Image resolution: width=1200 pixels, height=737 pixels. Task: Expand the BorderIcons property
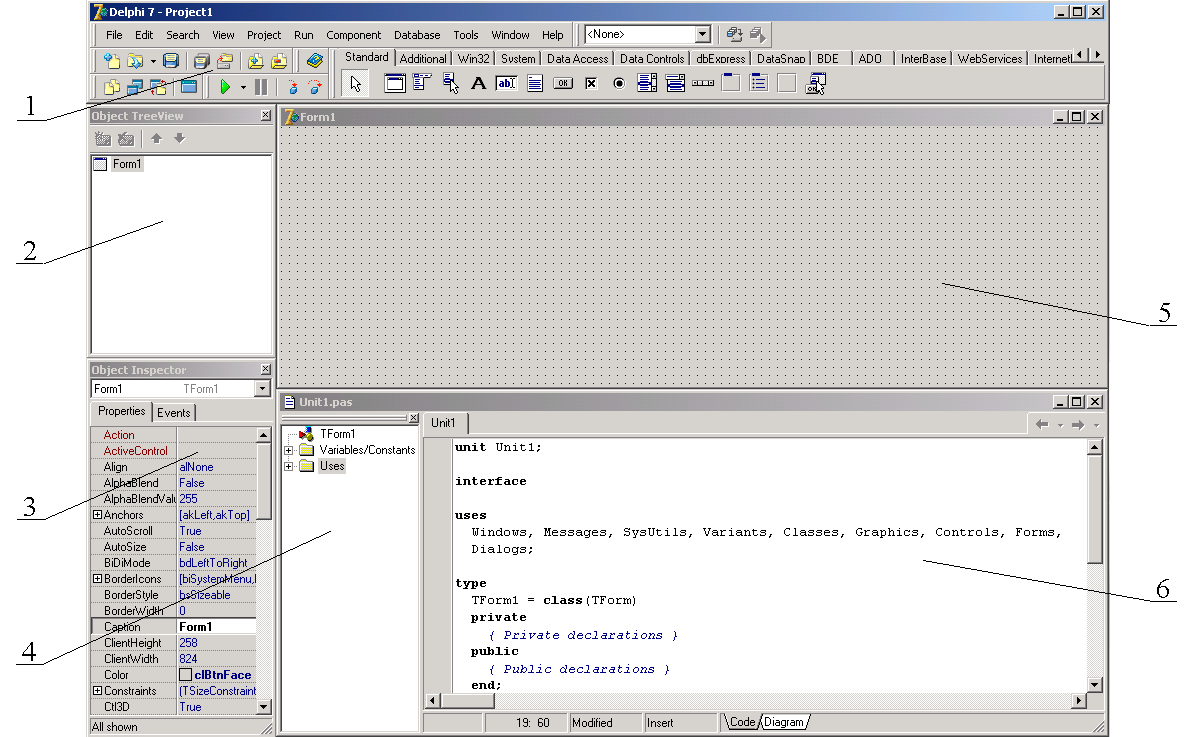point(97,579)
